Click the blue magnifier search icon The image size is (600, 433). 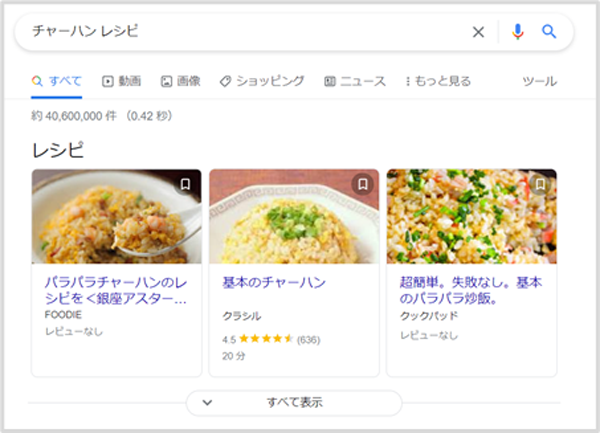pos(549,32)
